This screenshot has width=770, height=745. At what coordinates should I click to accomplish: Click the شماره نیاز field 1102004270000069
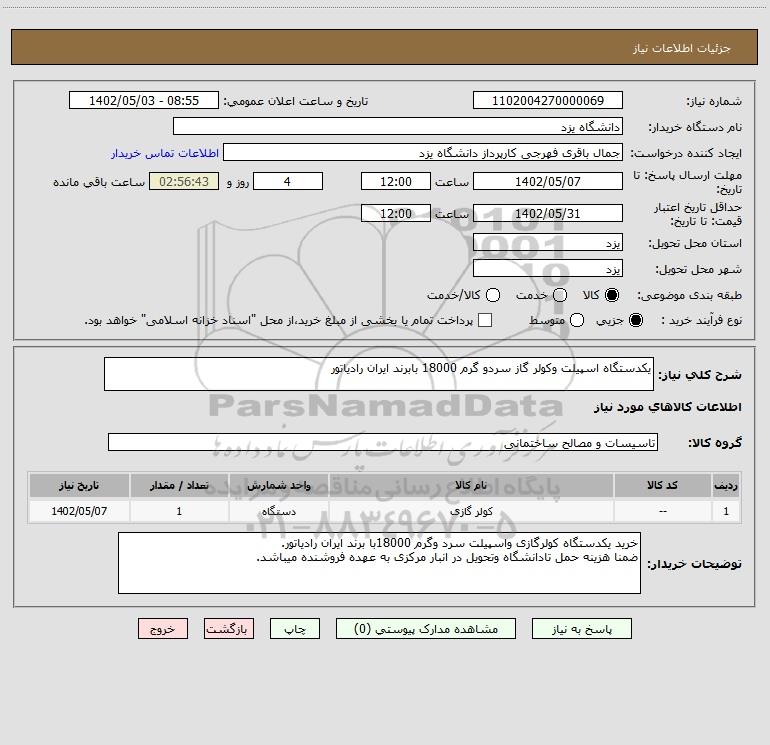(548, 100)
